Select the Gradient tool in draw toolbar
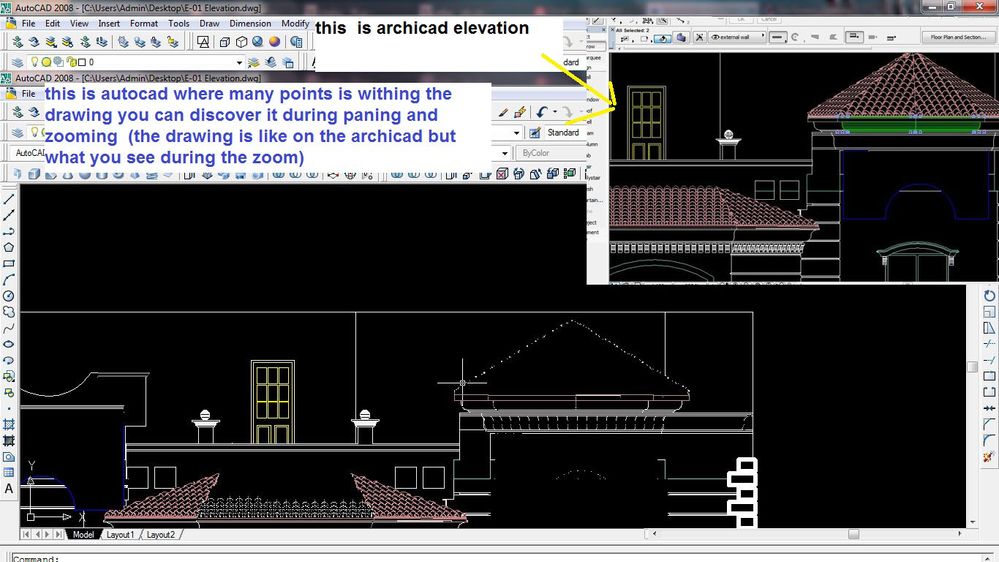The width and height of the screenshot is (999, 562). tap(9, 440)
